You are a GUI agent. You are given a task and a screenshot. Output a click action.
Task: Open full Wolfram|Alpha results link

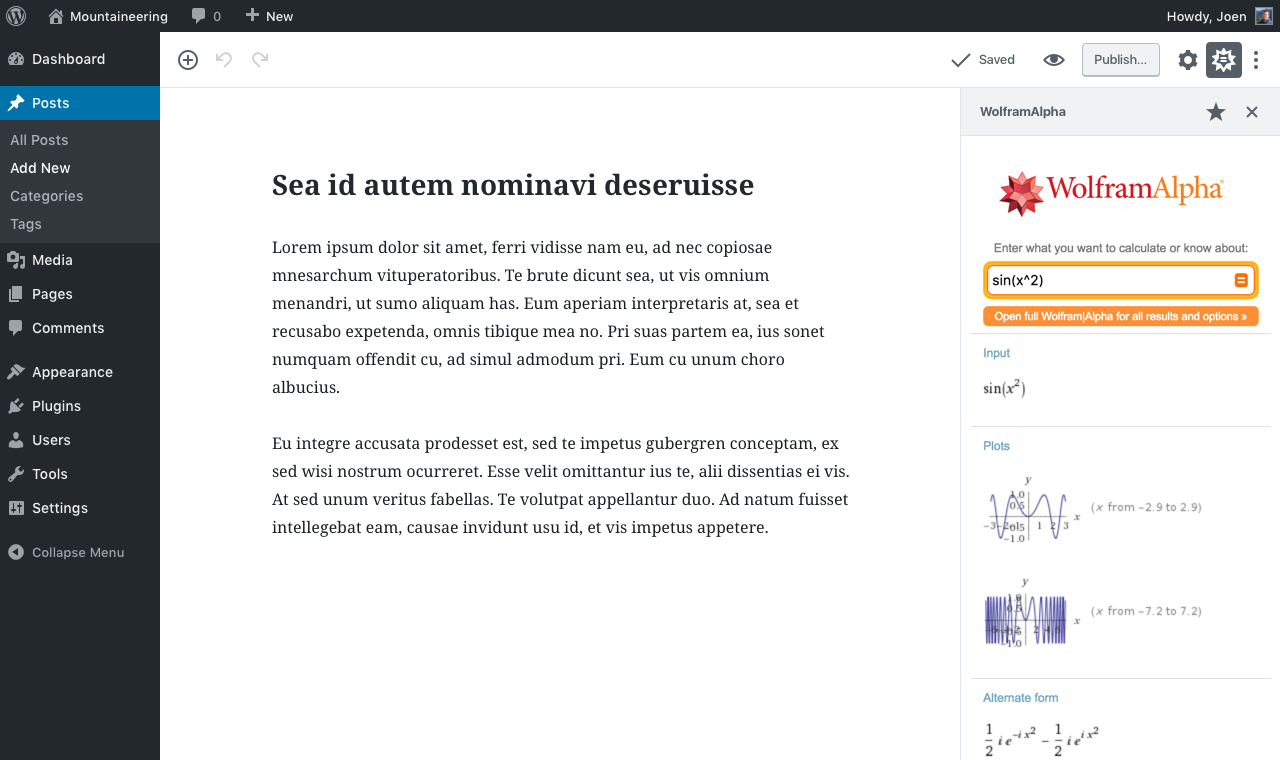pos(1120,316)
